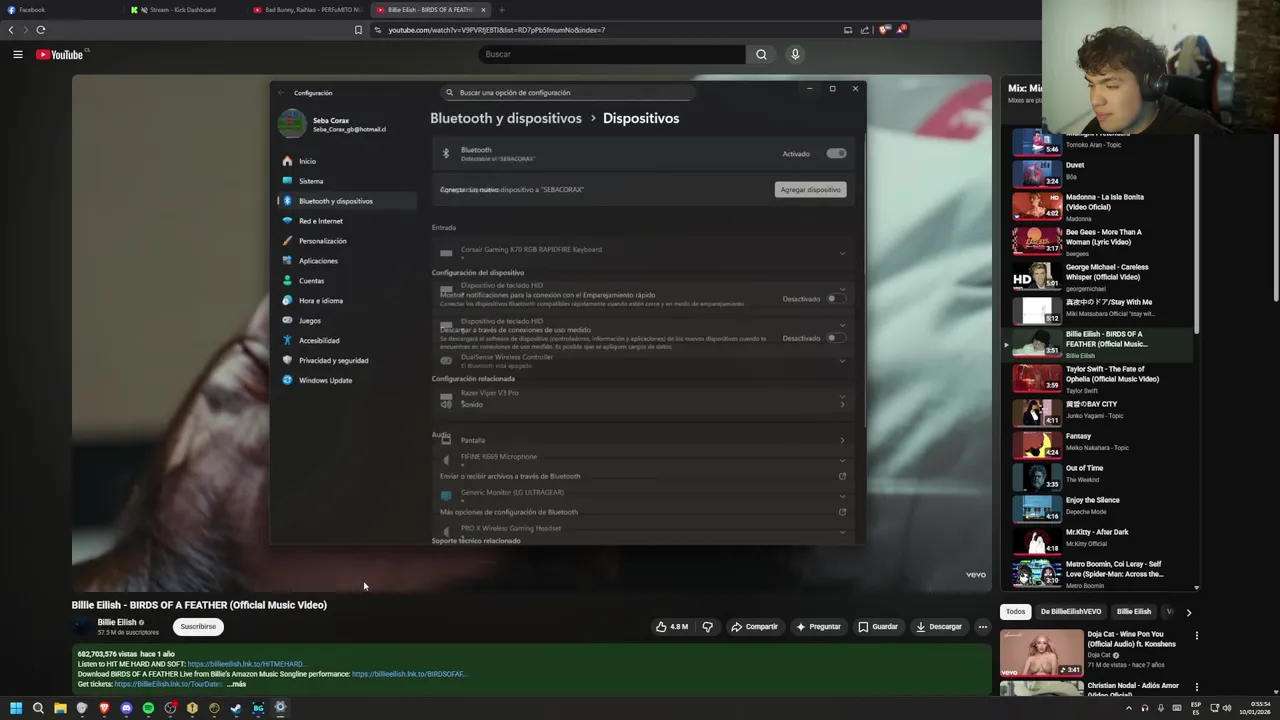Click the Guardar button below the video
This screenshot has width=1280, height=720.
pos(878,627)
